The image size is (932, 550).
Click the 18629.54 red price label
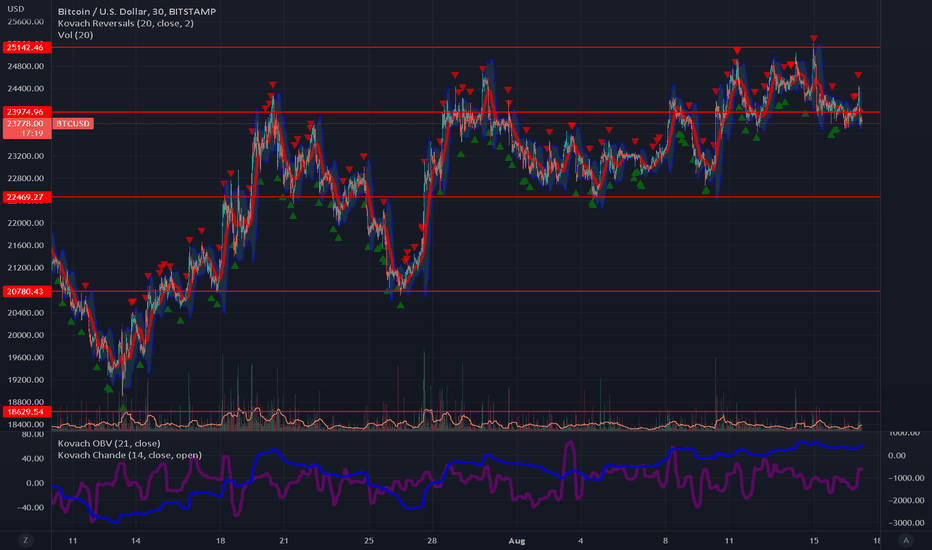coord(27,411)
